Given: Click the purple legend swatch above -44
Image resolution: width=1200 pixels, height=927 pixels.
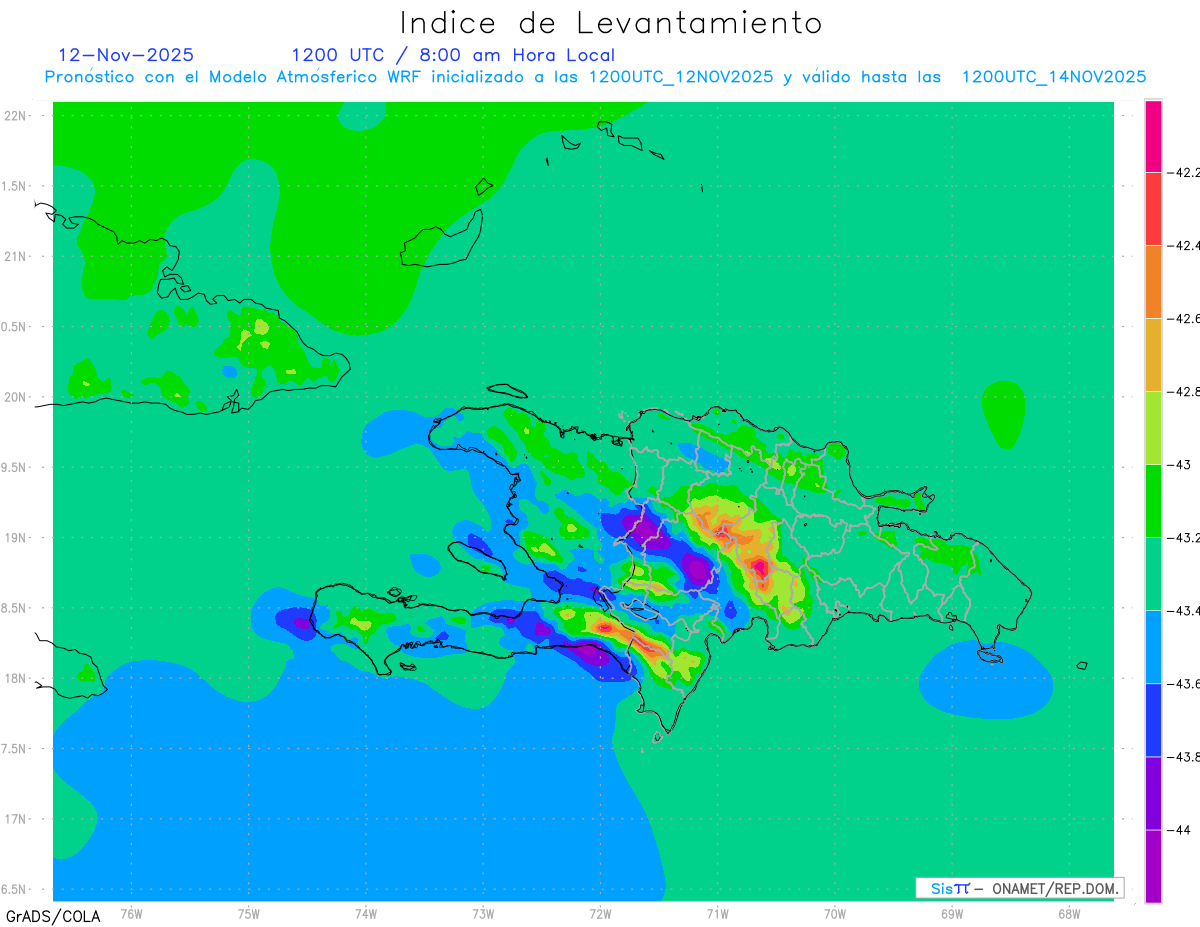Looking at the screenshot, I should point(1153,793).
